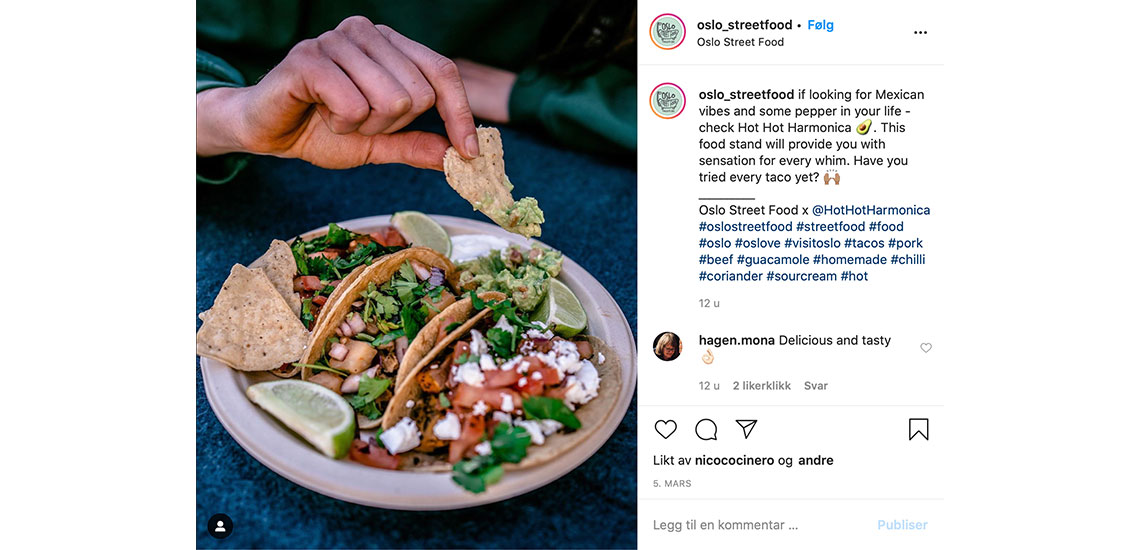This screenshot has height=550, width=1140.
Task: Open the #sourcream hashtag
Action: (x=801, y=276)
